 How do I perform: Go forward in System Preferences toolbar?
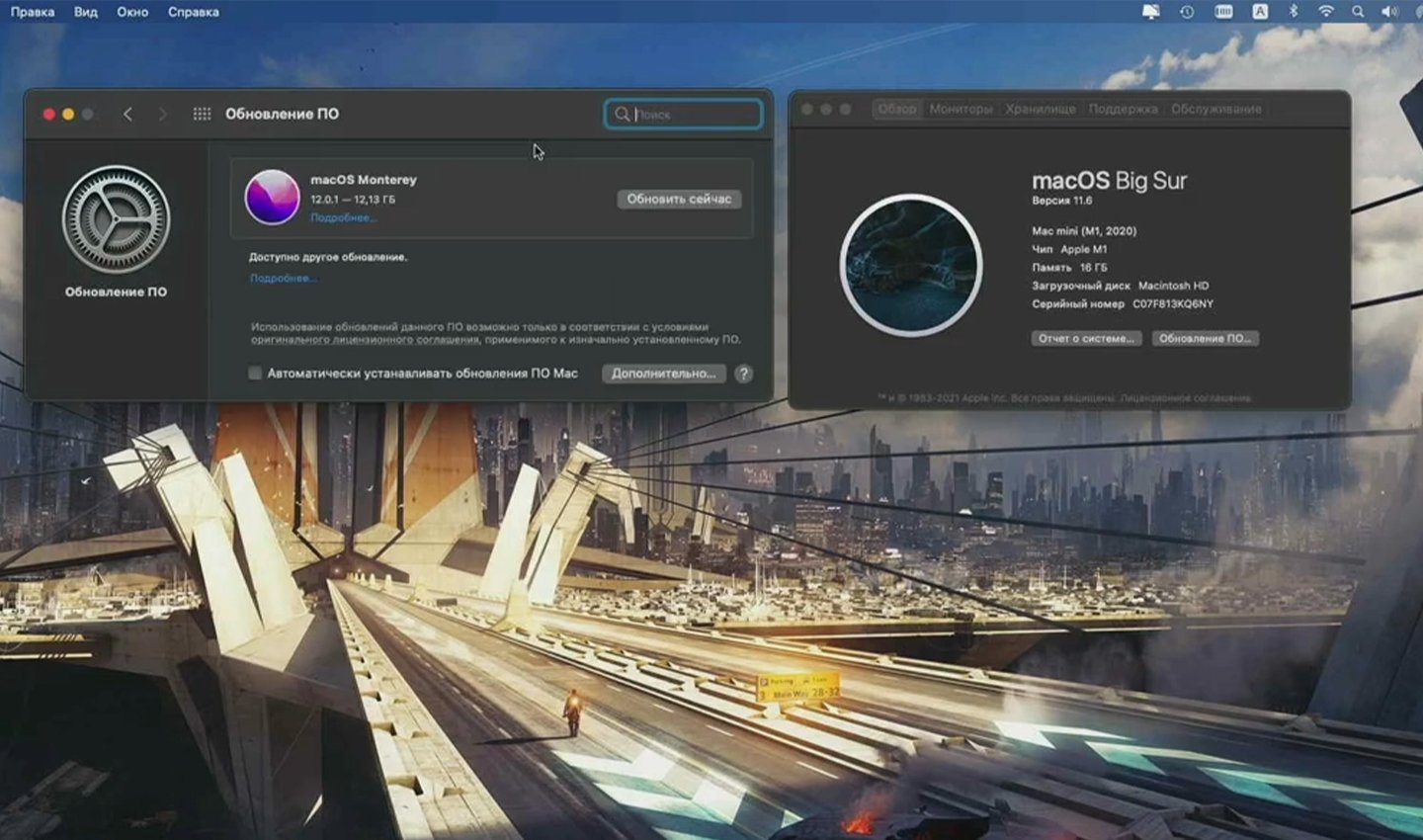163,114
